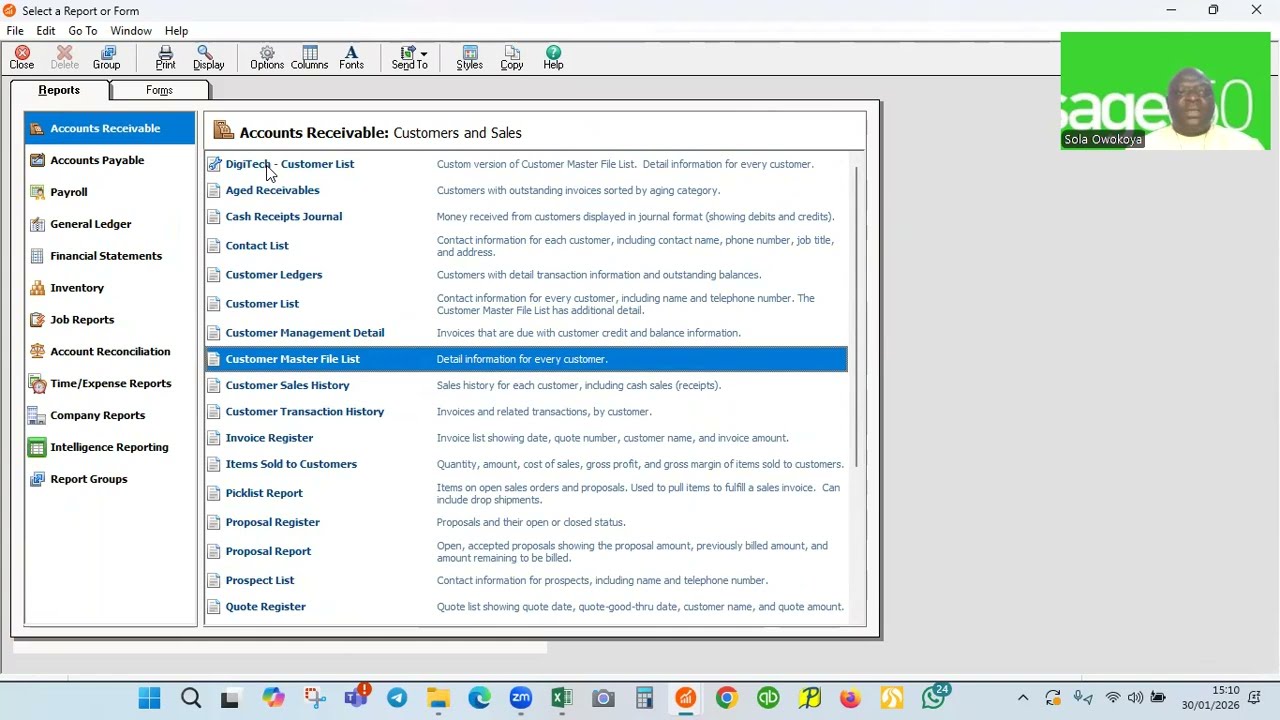Click the Inventory category icon

[x=37, y=288]
